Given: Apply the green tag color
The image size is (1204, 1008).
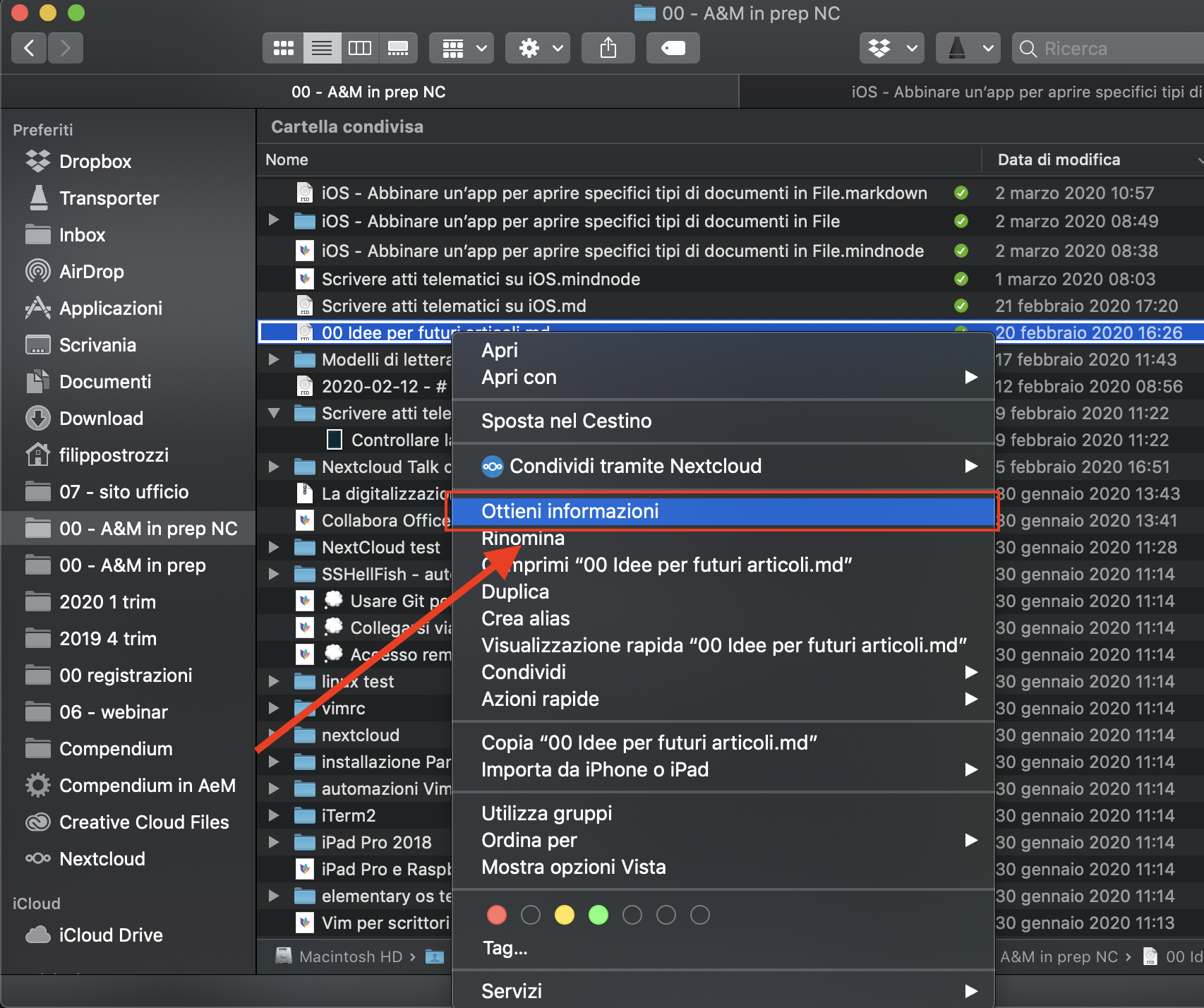Looking at the screenshot, I should point(598,915).
